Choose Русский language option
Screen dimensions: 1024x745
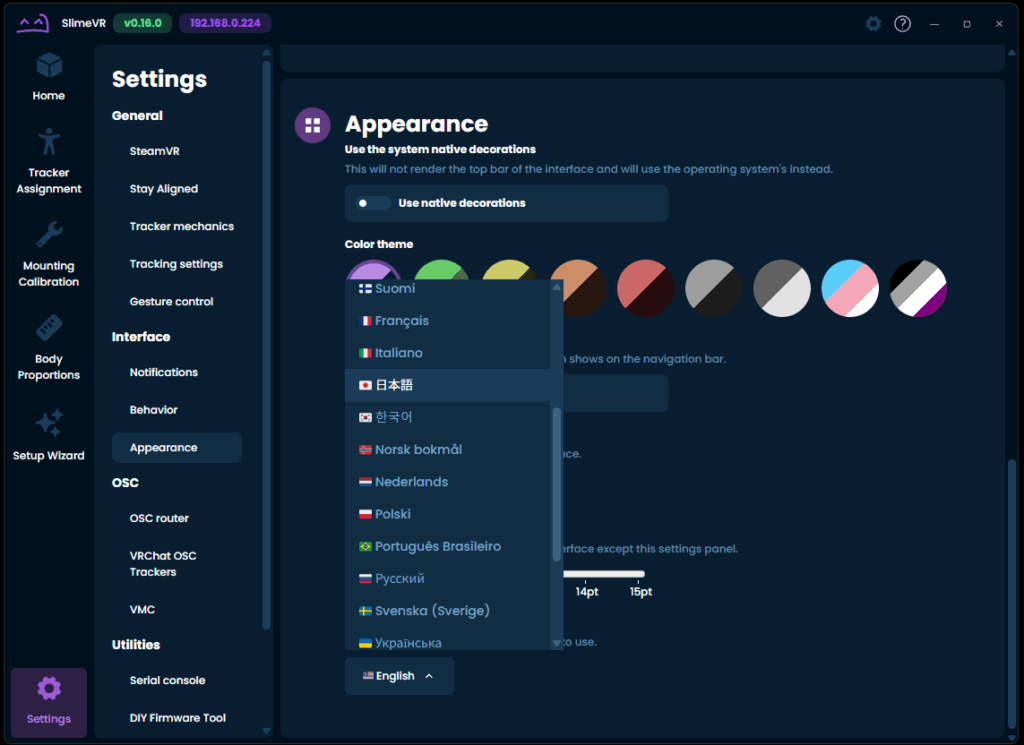click(x=447, y=578)
